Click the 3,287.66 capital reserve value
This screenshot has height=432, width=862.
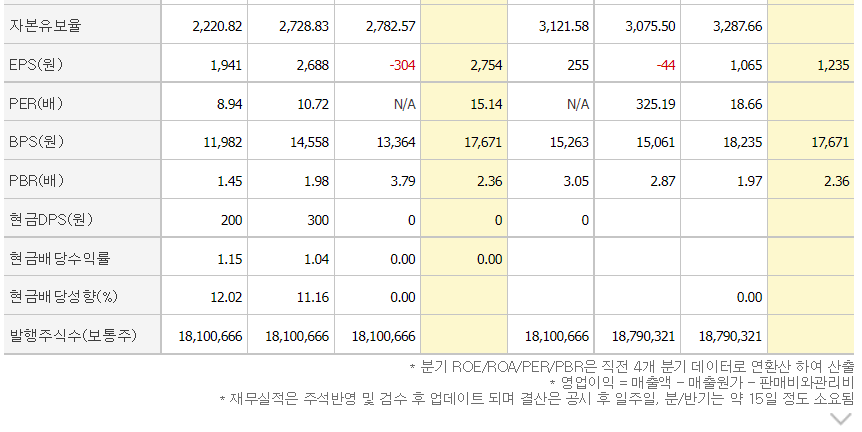738,26
